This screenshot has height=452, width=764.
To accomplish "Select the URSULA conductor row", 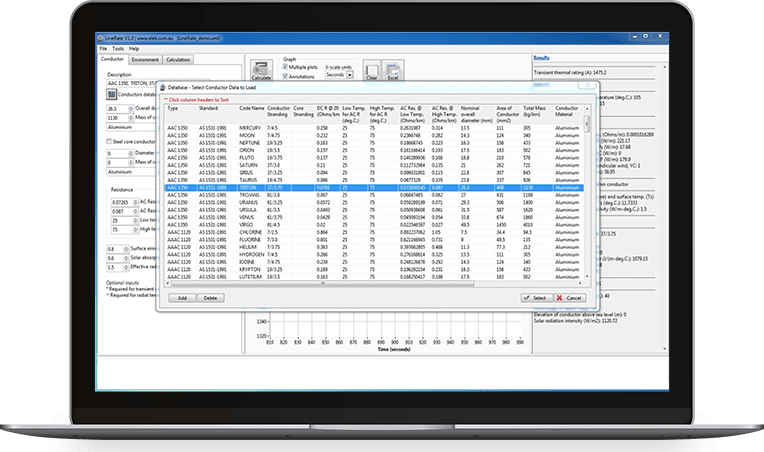I will [x=374, y=210].
